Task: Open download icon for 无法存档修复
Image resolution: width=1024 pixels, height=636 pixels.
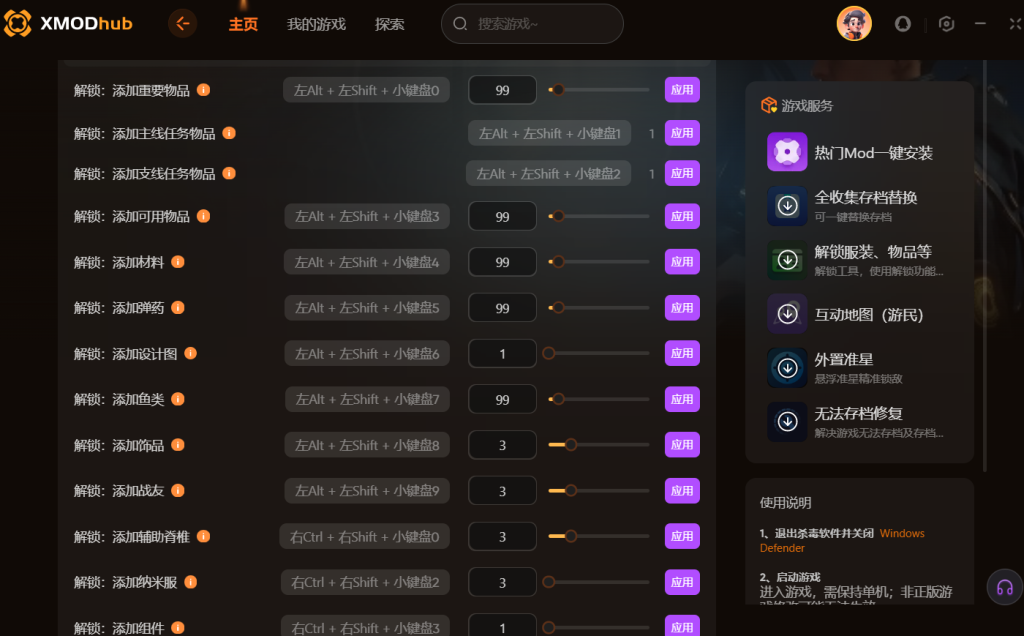Action: pos(787,422)
